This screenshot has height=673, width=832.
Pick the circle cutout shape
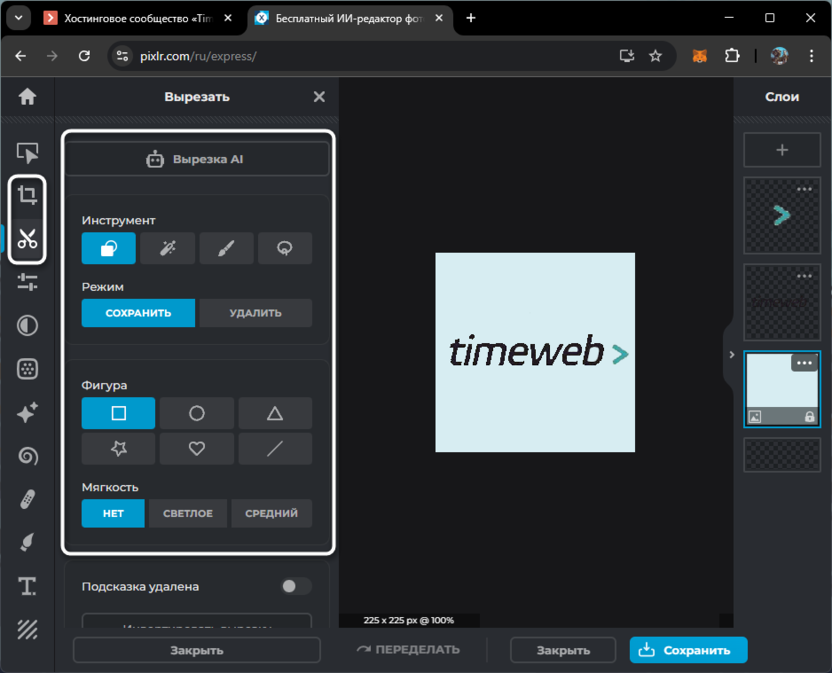click(197, 413)
